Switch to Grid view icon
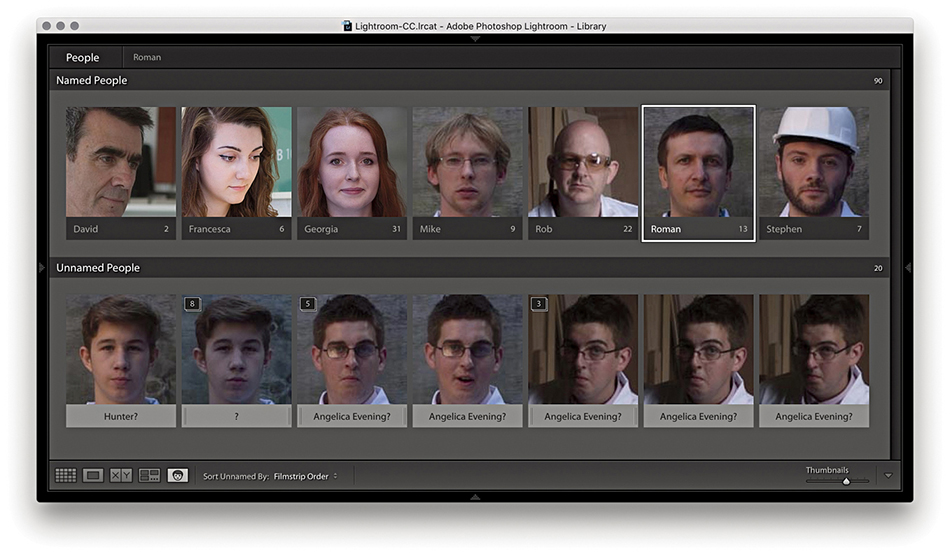This screenshot has height=554, width=950. pos(65,476)
